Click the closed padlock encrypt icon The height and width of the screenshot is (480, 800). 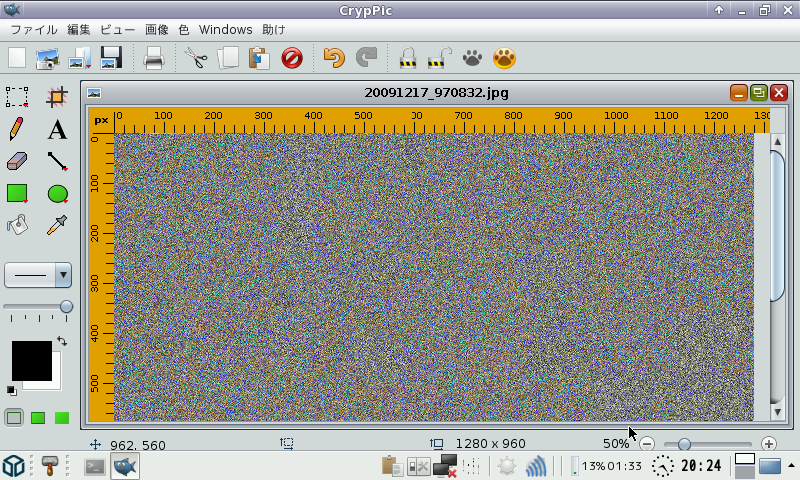click(407, 58)
